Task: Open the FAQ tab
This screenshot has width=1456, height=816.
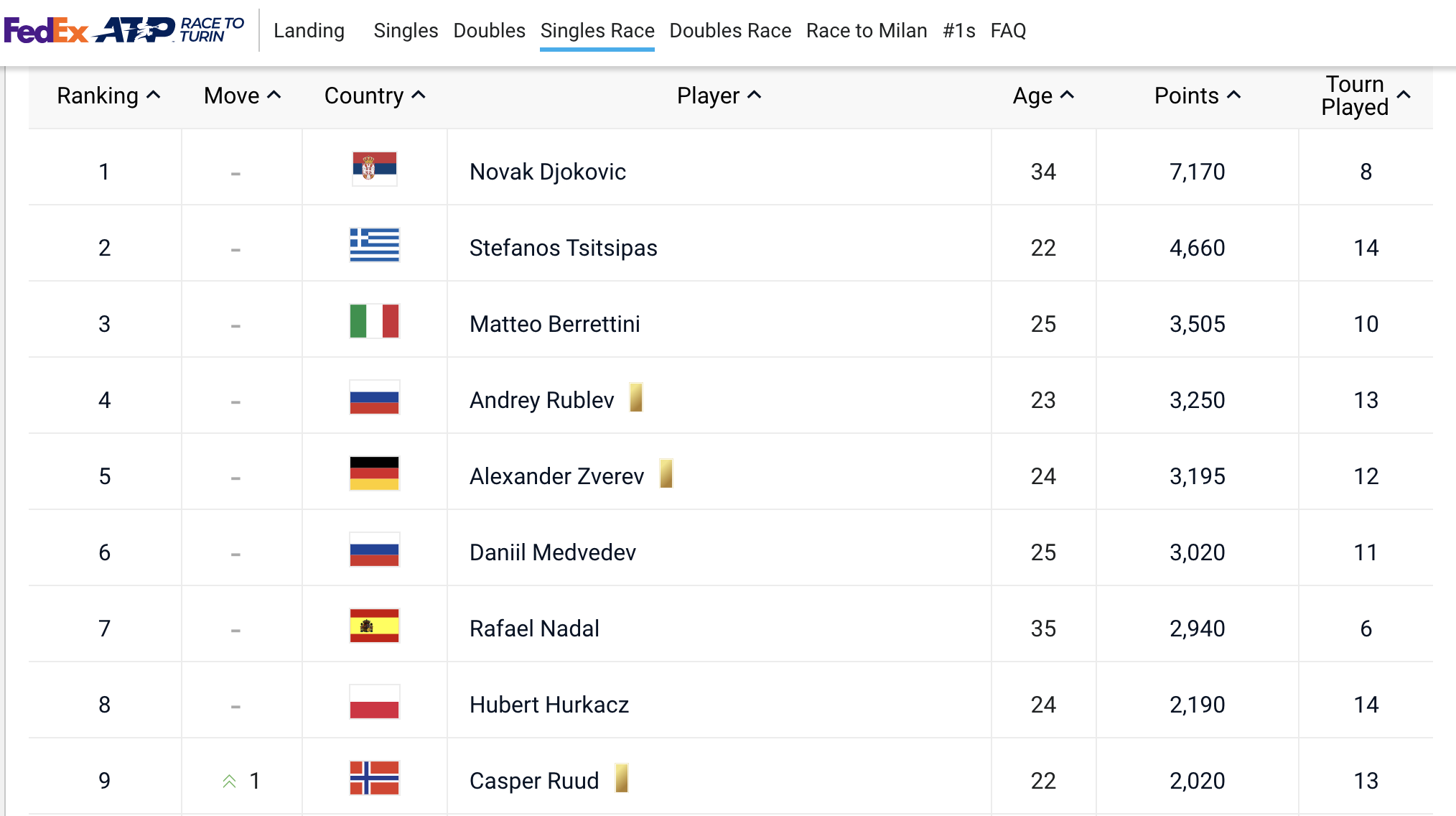Action: 1008,30
